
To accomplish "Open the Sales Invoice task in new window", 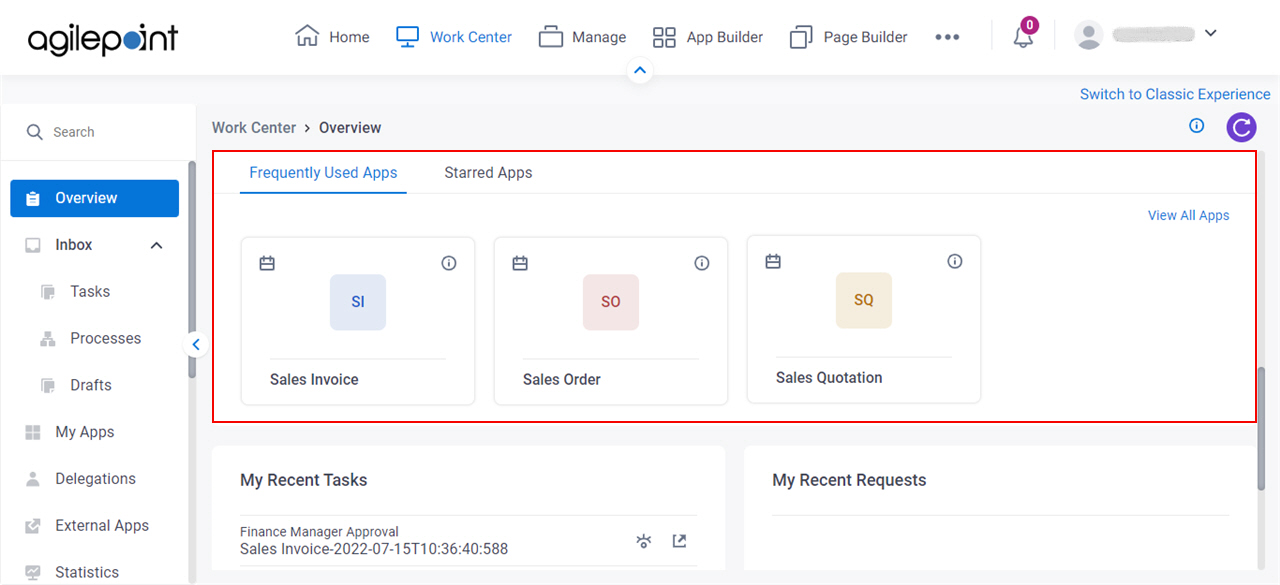I will pos(679,541).
